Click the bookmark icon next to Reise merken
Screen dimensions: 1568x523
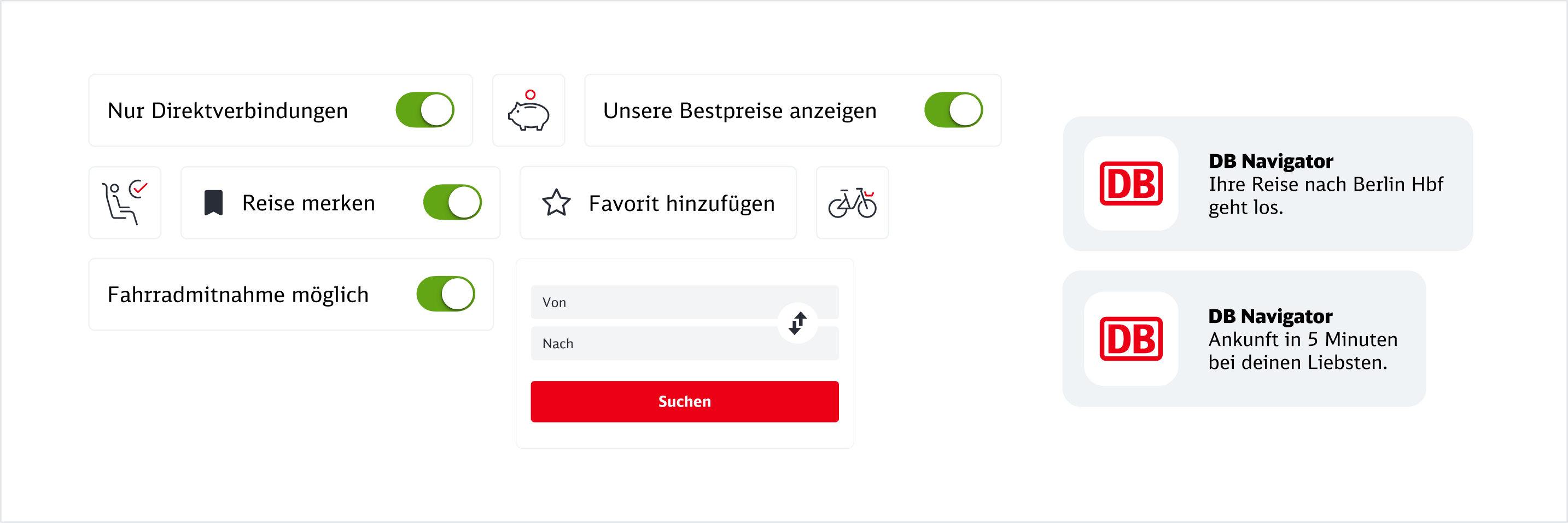tap(214, 203)
